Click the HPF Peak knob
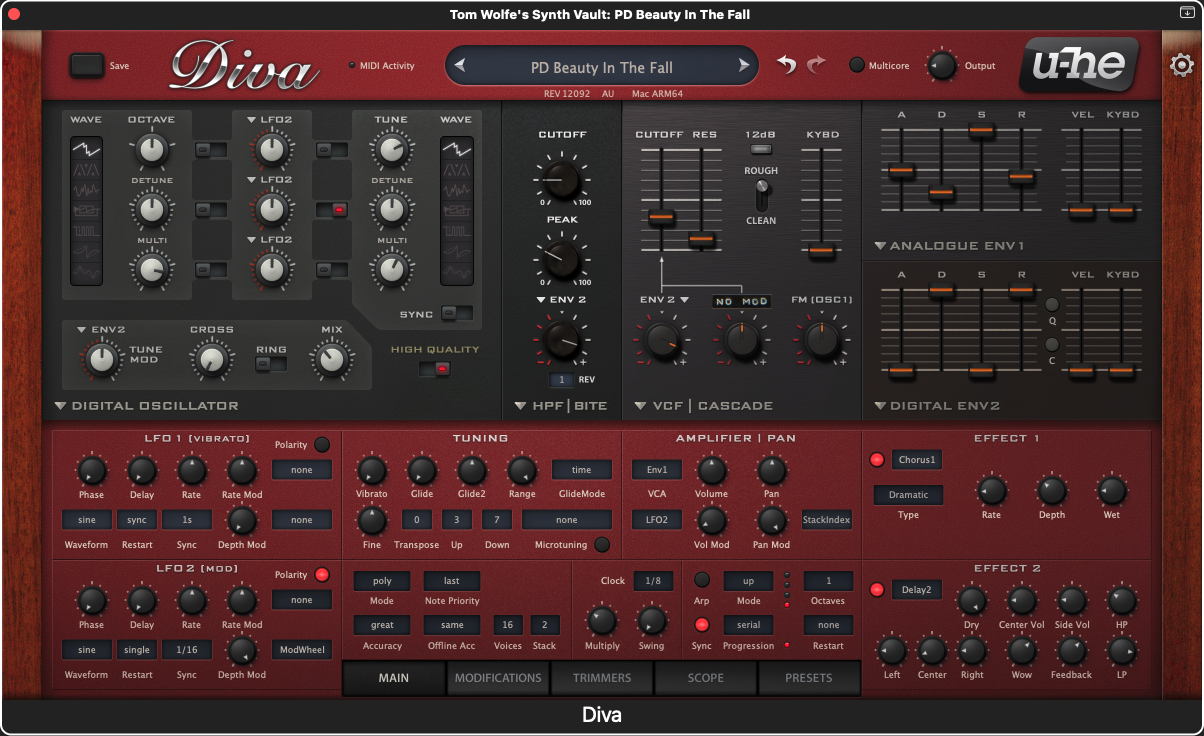This screenshot has height=736, width=1204. tap(562, 259)
